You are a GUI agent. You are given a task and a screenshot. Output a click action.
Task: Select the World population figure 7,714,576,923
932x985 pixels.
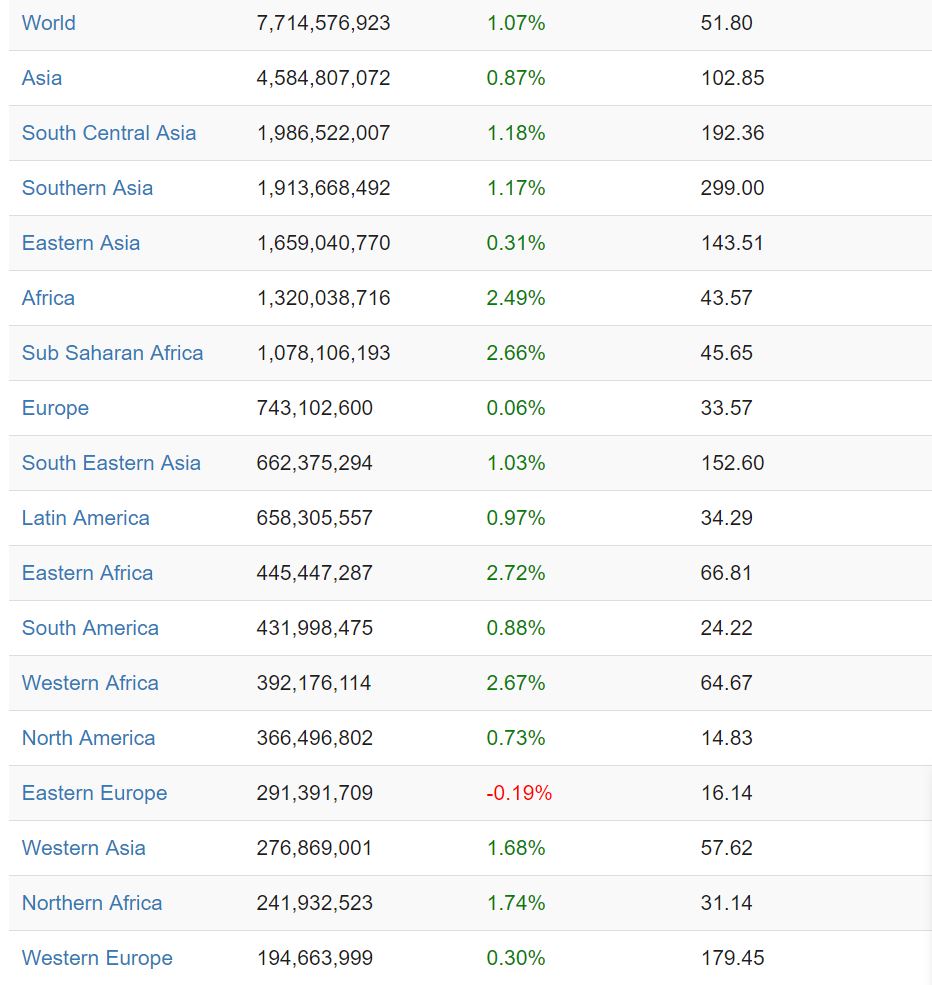coord(323,23)
